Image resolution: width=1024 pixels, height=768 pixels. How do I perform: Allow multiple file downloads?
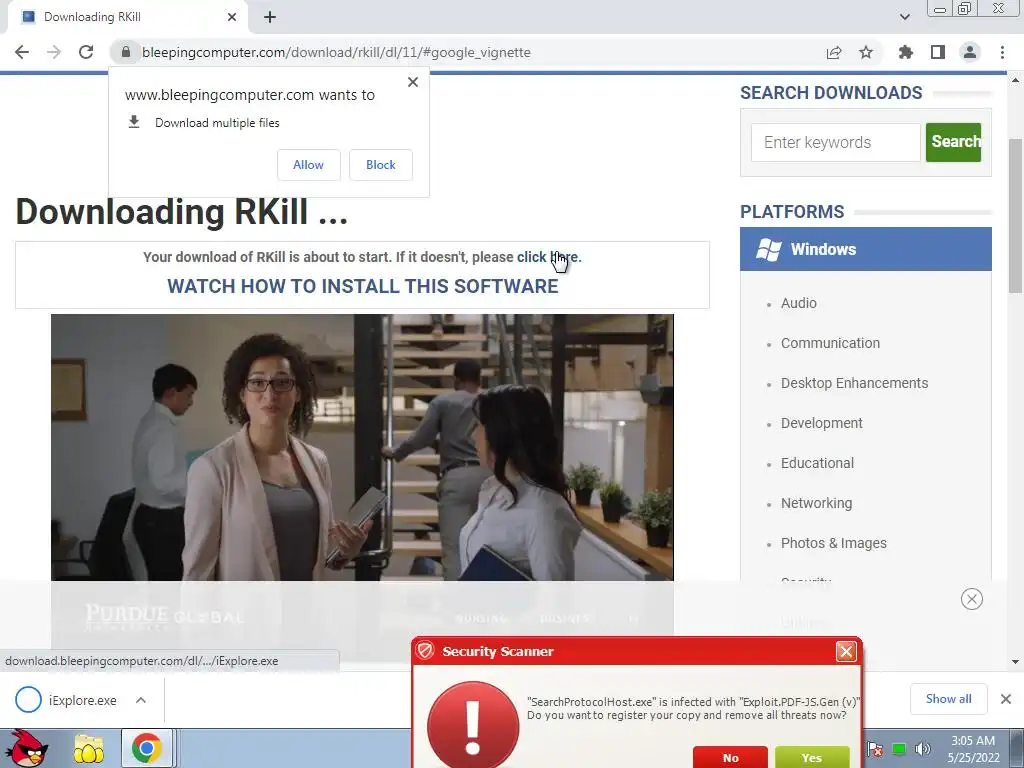[x=308, y=165]
